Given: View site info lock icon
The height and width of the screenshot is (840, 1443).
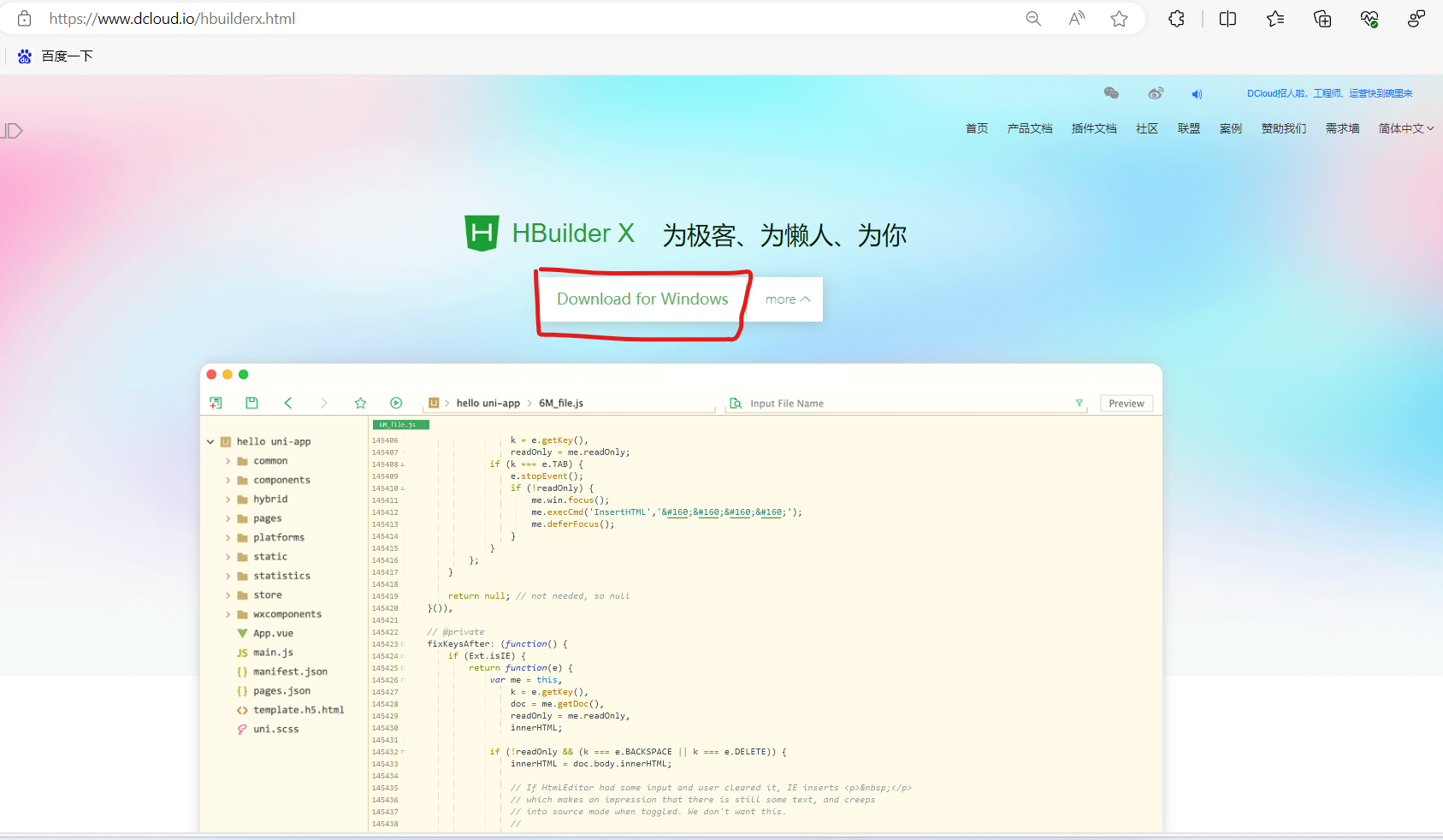Looking at the screenshot, I should click(25, 18).
